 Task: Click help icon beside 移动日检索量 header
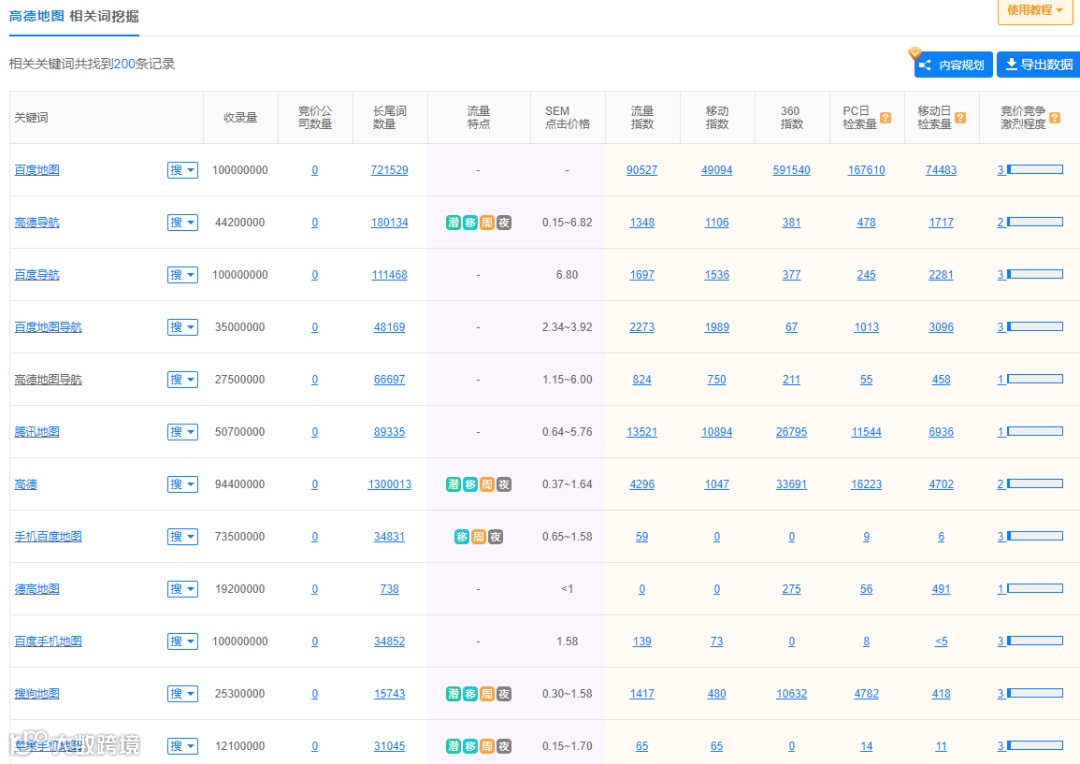click(960, 118)
